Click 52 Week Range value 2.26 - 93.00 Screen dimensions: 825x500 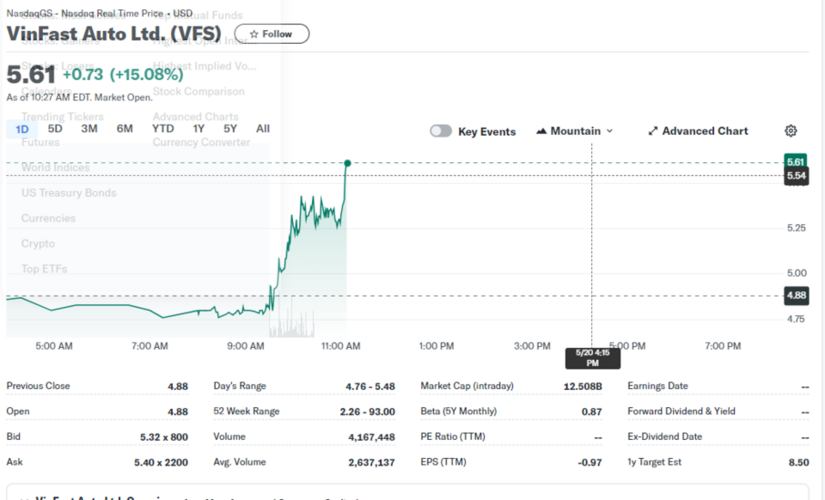tap(367, 412)
